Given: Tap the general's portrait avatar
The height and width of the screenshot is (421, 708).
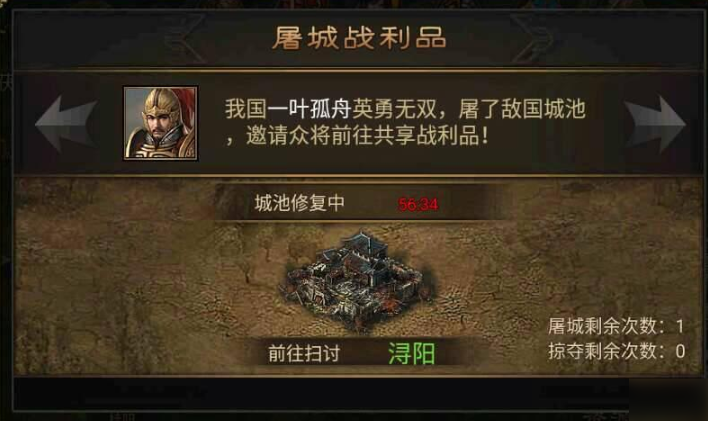Looking at the screenshot, I should (161, 123).
